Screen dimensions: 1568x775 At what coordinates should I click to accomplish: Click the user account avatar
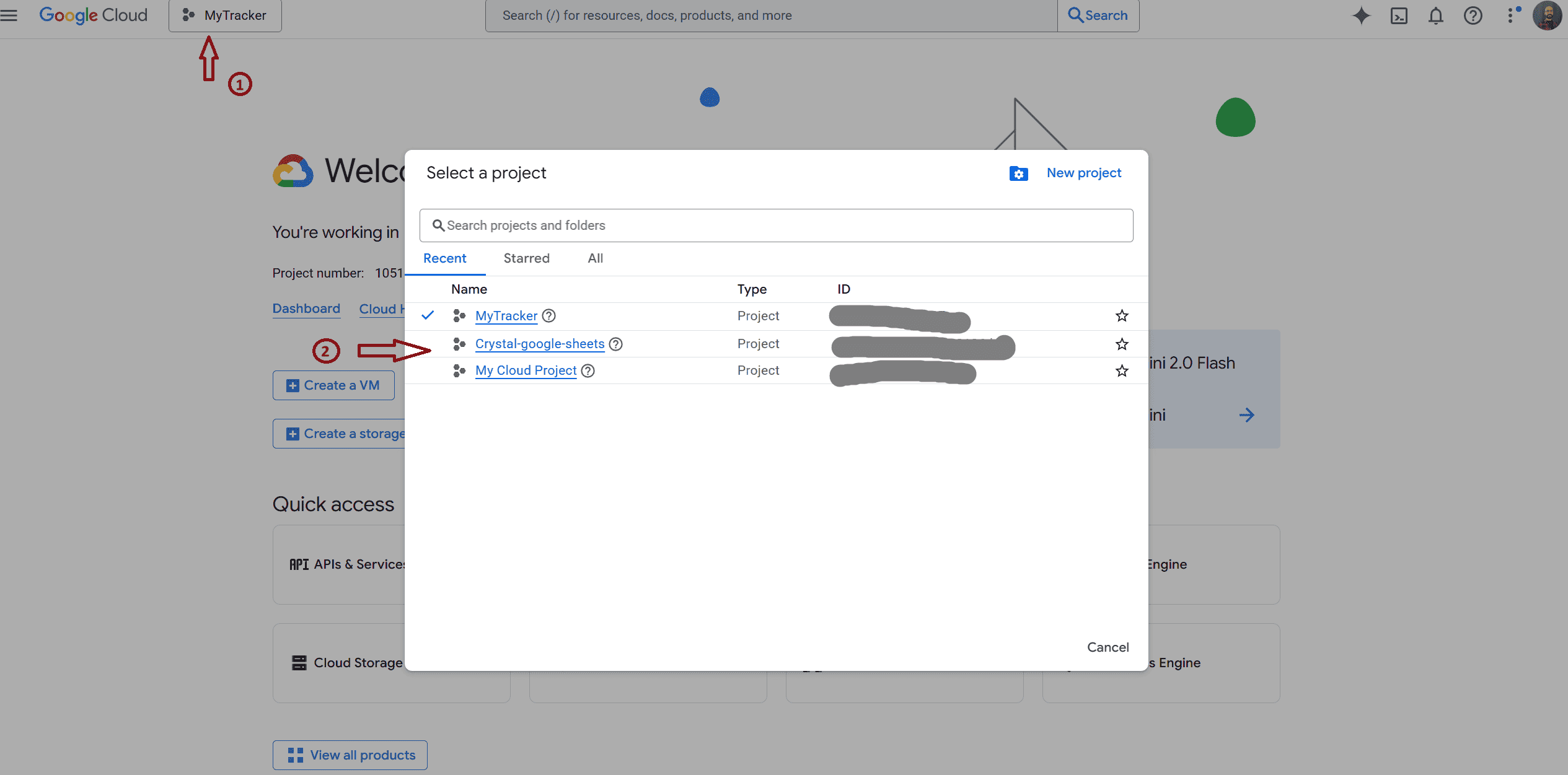(x=1548, y=15)
